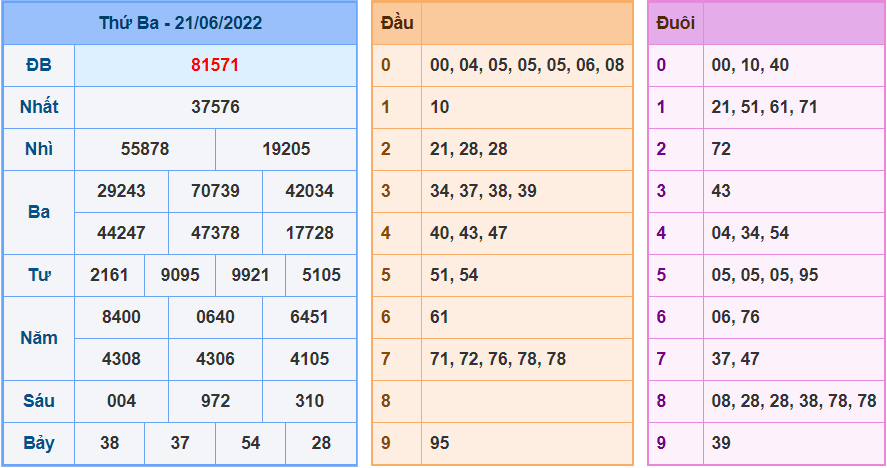This screenshot has width=887, height=468.
Task: Click fifth prize number 4105
Action: (309, 359)
